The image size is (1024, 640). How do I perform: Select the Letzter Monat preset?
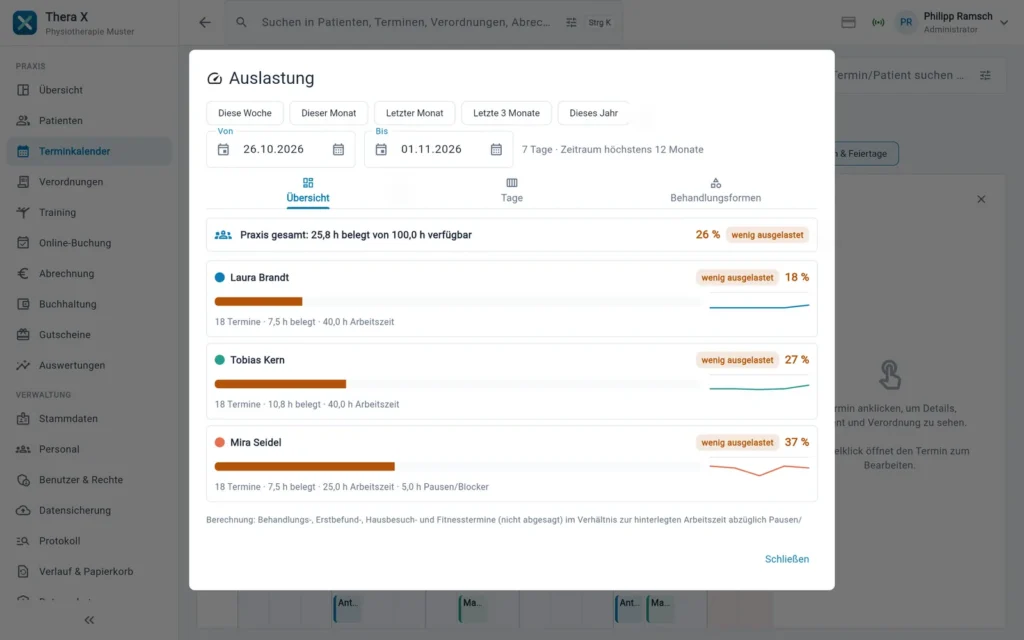(415, 113)
